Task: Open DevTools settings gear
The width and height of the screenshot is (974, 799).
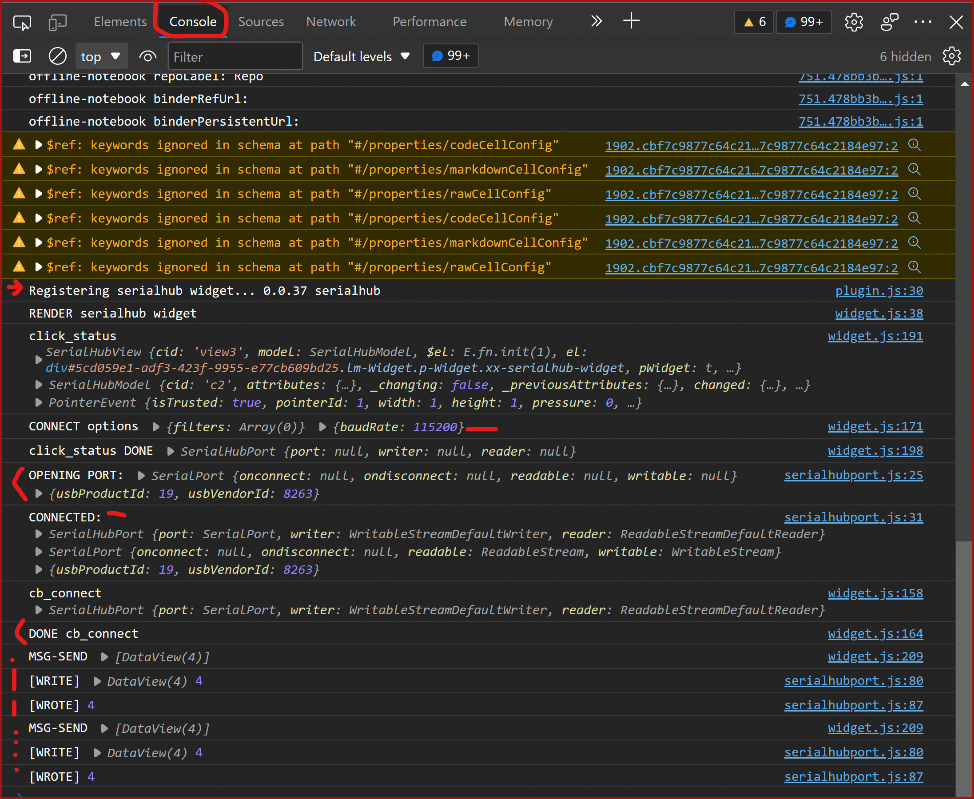Action: [x=853, y=22]
